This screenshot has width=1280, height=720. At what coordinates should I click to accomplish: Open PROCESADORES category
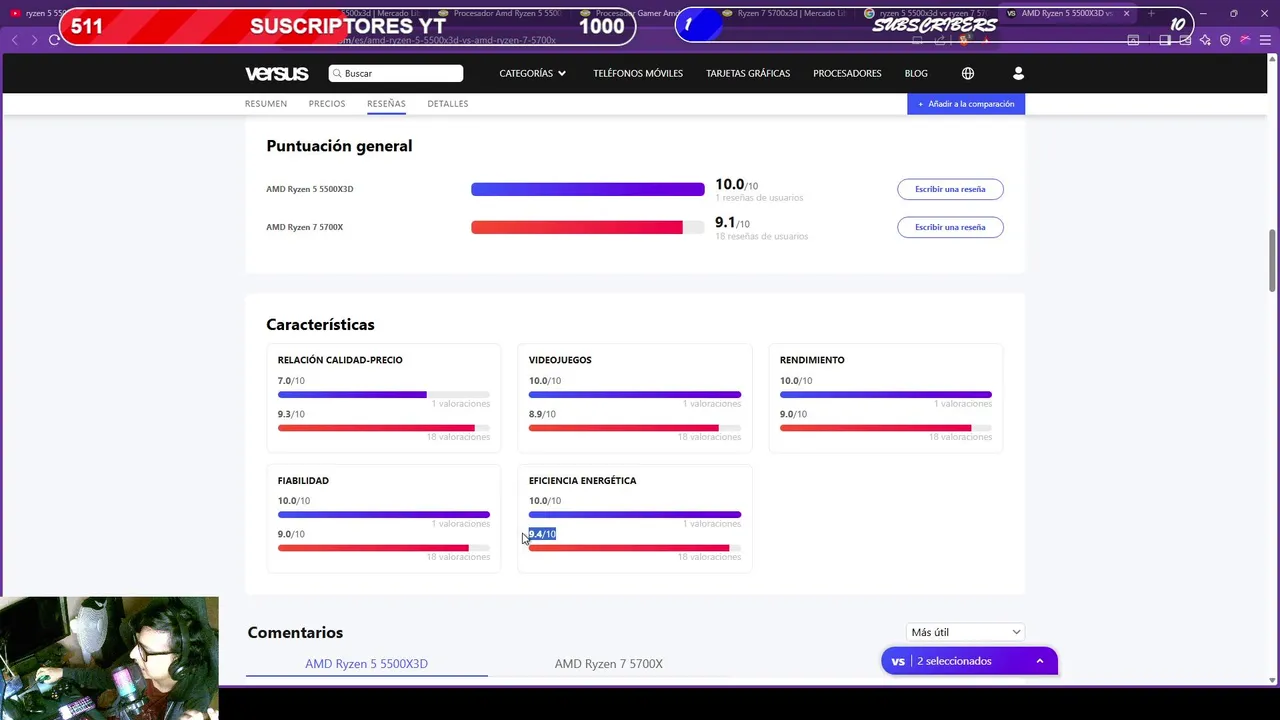pos(847,73)
